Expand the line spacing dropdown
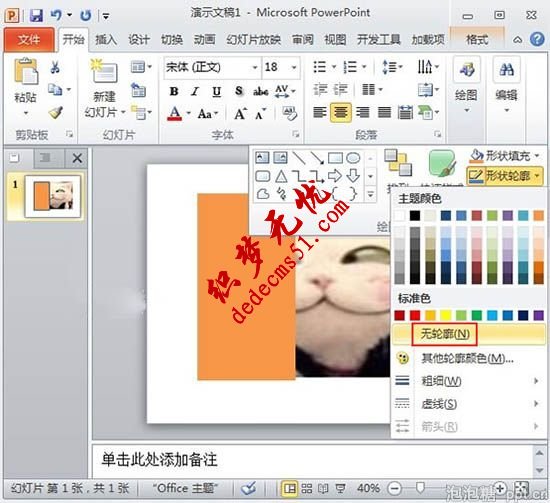This screenshot has width=550, height=503. (x=401, y=67)
